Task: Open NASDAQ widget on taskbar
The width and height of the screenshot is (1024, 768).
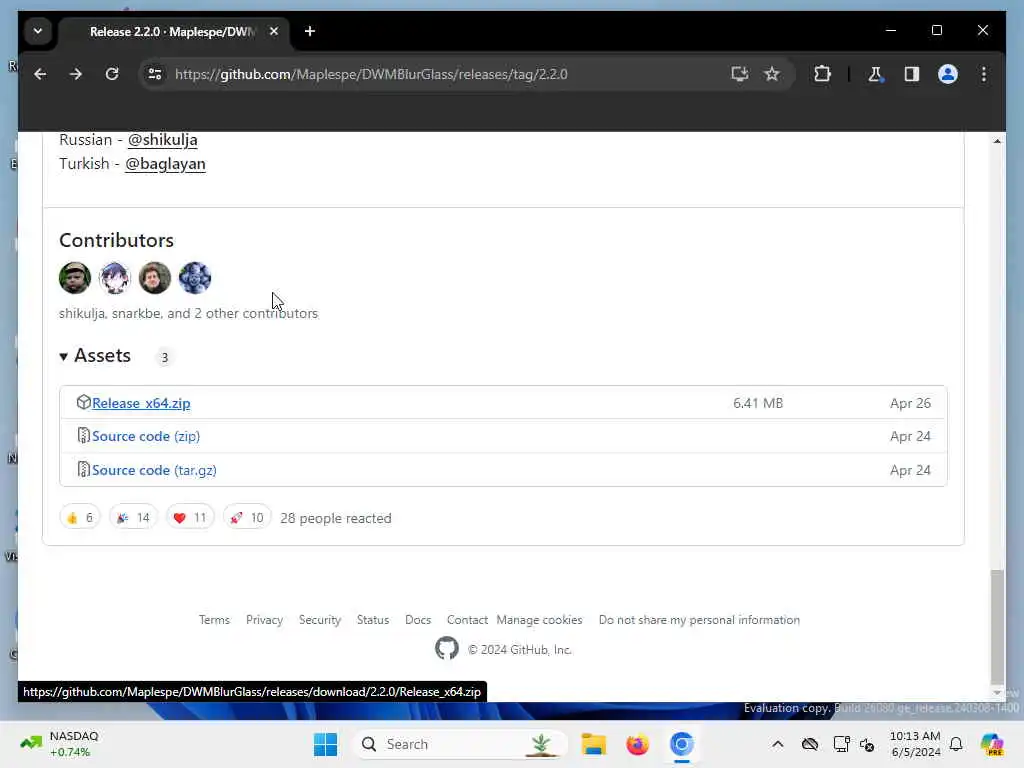Action: [x=59, y=744]
